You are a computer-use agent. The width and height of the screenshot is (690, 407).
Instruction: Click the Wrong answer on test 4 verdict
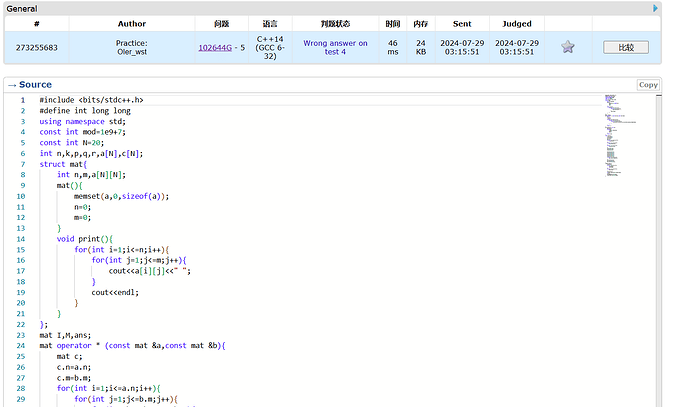tap(335, 48)
